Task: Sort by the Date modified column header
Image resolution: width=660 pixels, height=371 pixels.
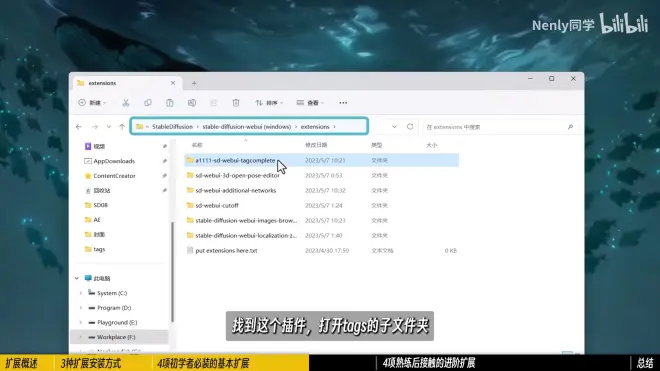Action: coord(316,145)
